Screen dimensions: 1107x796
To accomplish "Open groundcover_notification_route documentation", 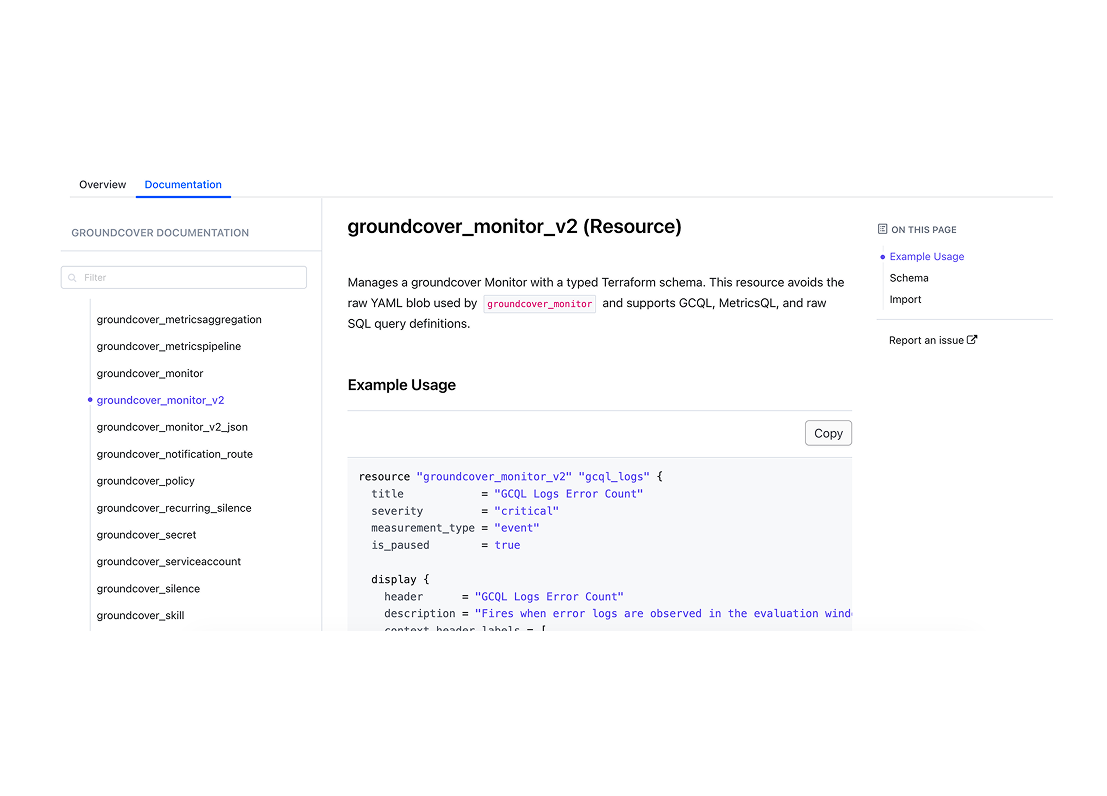I will pos(174,454).
